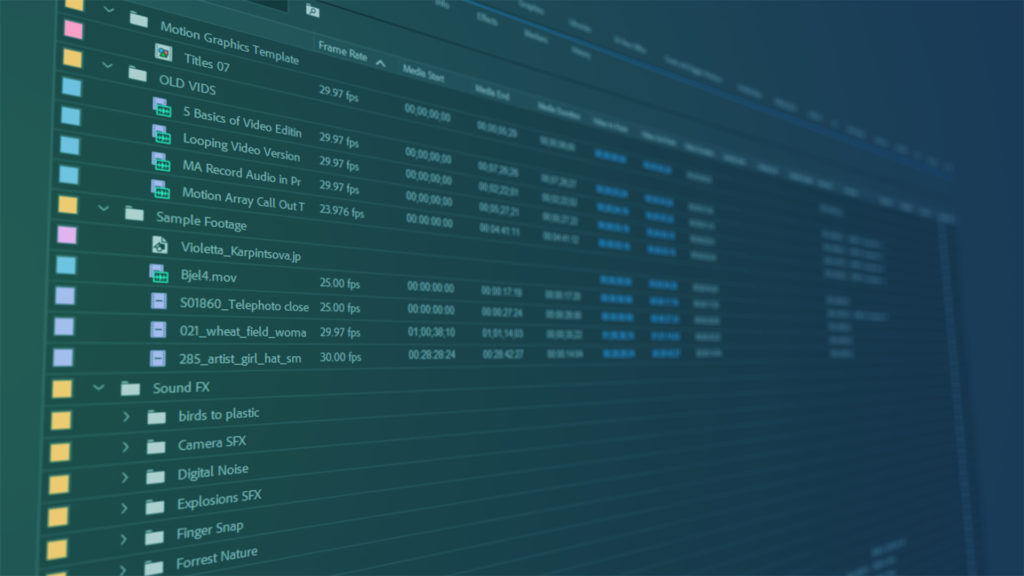
Task: Sort clips by the Frame Rate column
Action: click(x=344, y=48)
